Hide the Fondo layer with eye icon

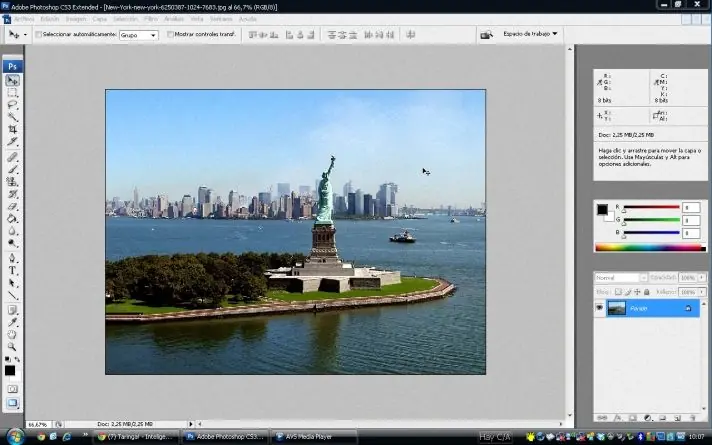click(599, 308)
